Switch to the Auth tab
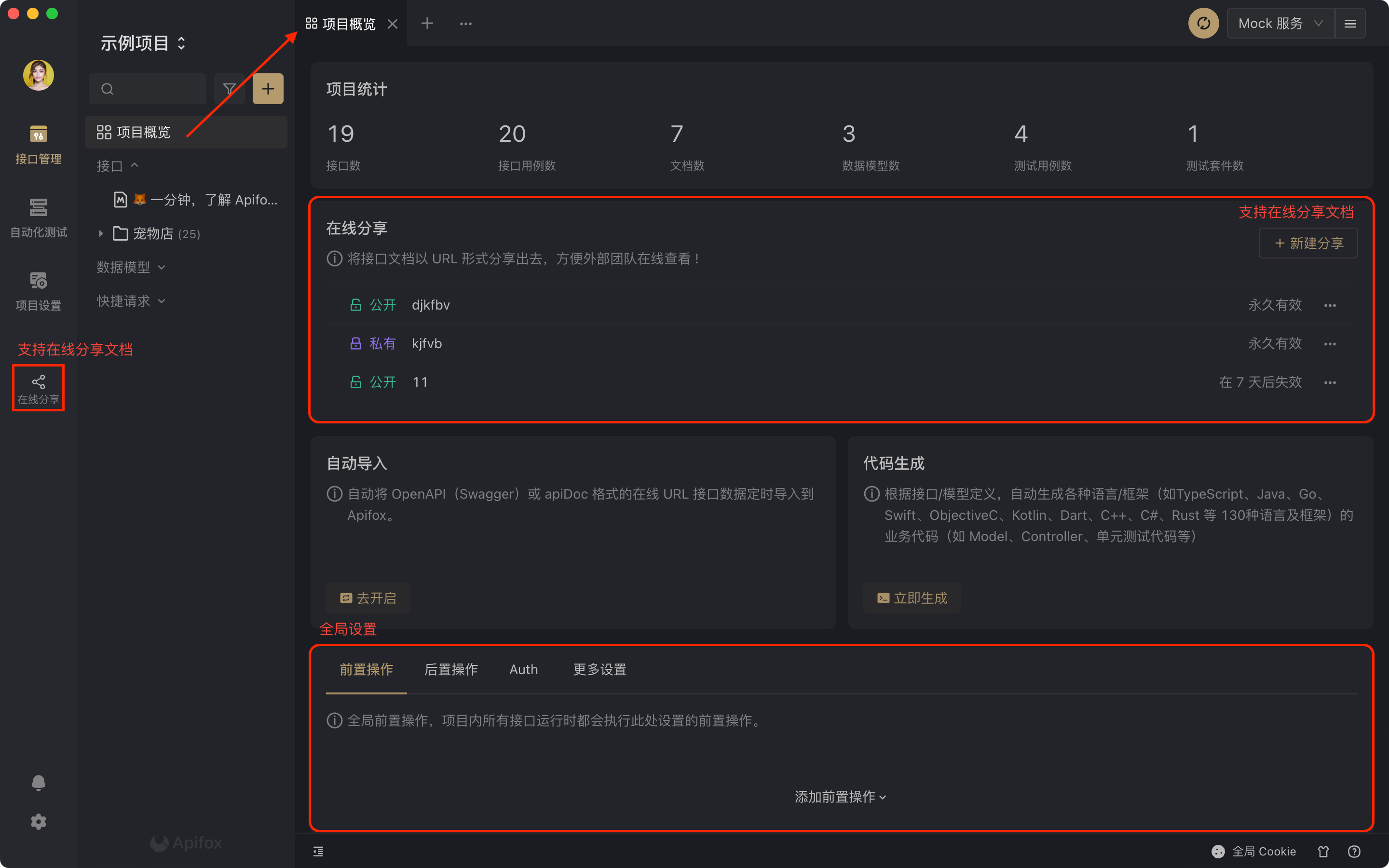This screenshot has width=1389, height=868. (x=523, y=669)
